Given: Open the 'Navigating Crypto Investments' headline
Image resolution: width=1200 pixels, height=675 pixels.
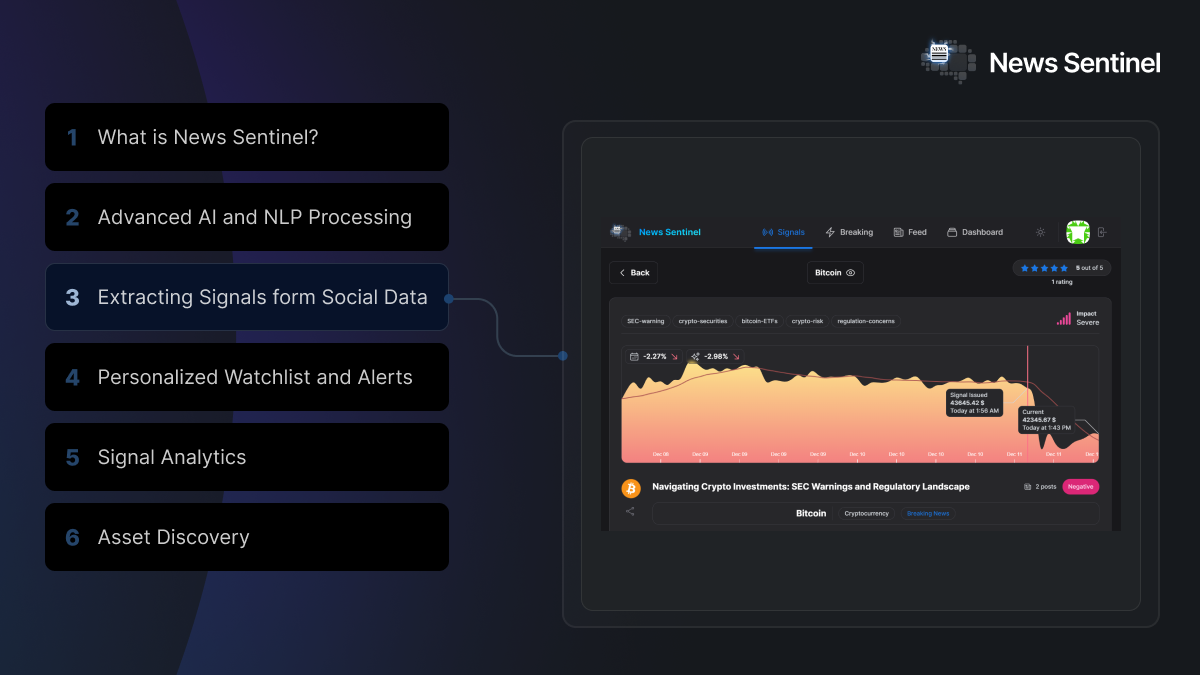Looking at the screenshot, I should coord(811,487).
